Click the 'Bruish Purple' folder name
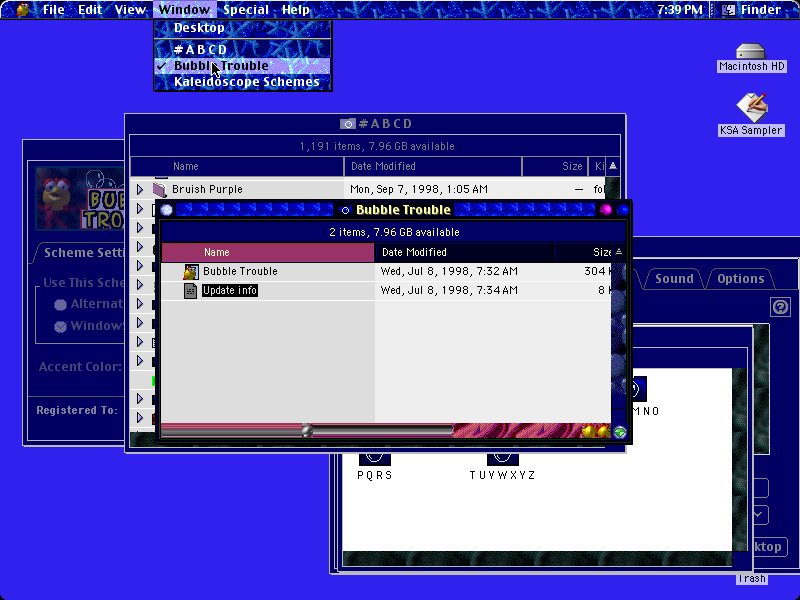Viewport: 800px width, 600px height. click(x=207, y=190)
